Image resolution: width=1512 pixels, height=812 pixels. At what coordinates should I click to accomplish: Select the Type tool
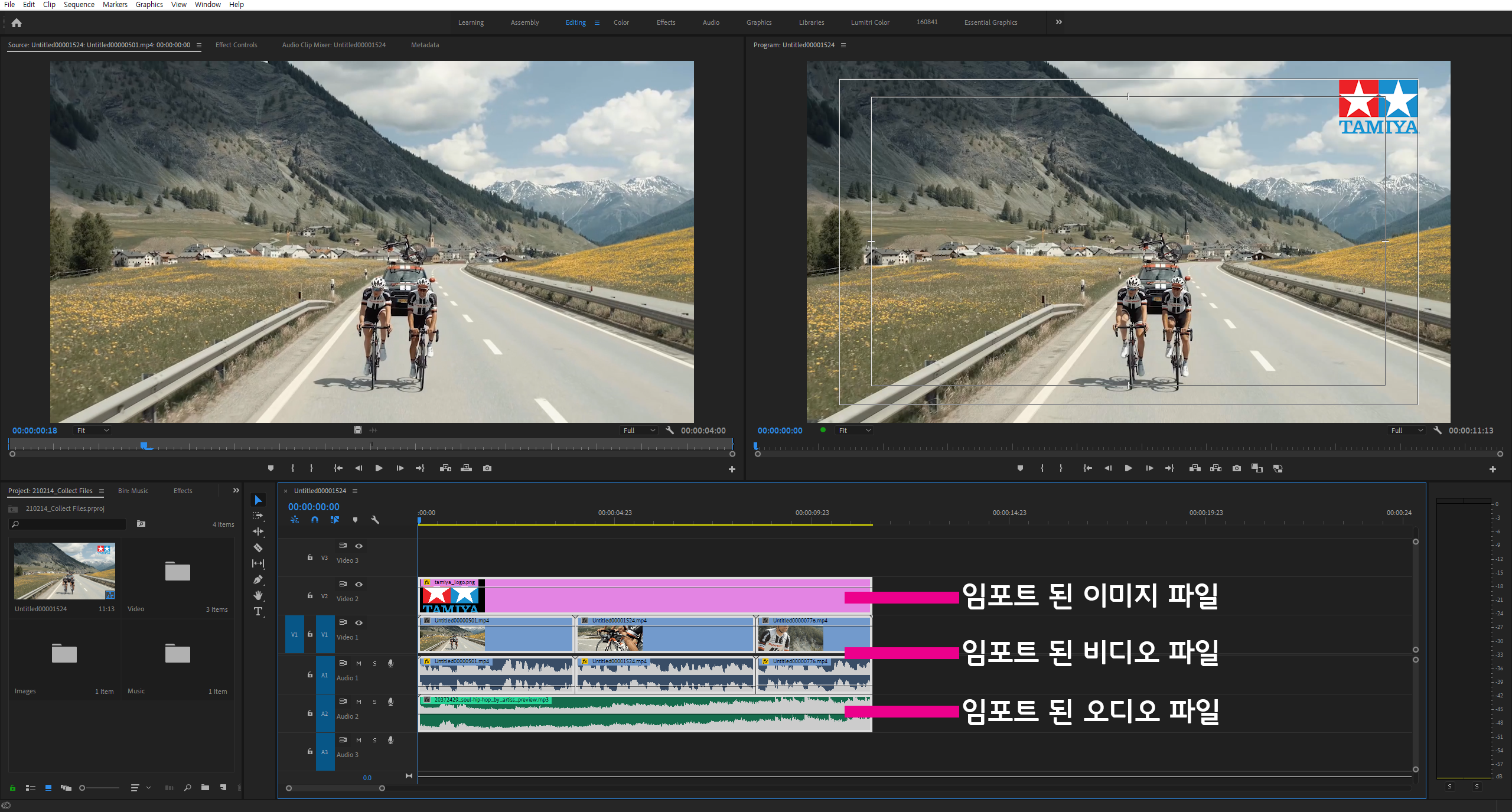coord(258,612)
